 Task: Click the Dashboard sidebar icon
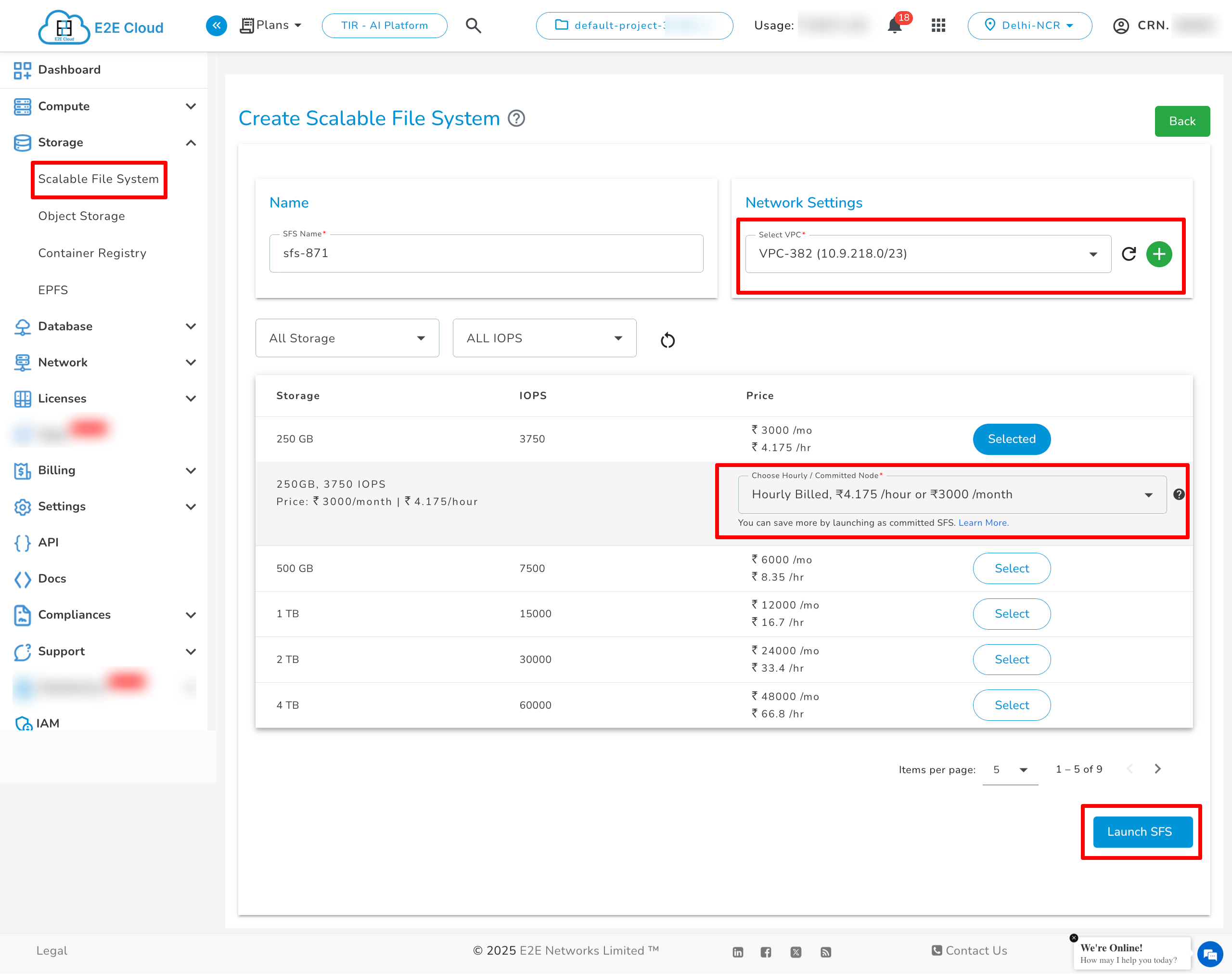[x=22, y=70]
